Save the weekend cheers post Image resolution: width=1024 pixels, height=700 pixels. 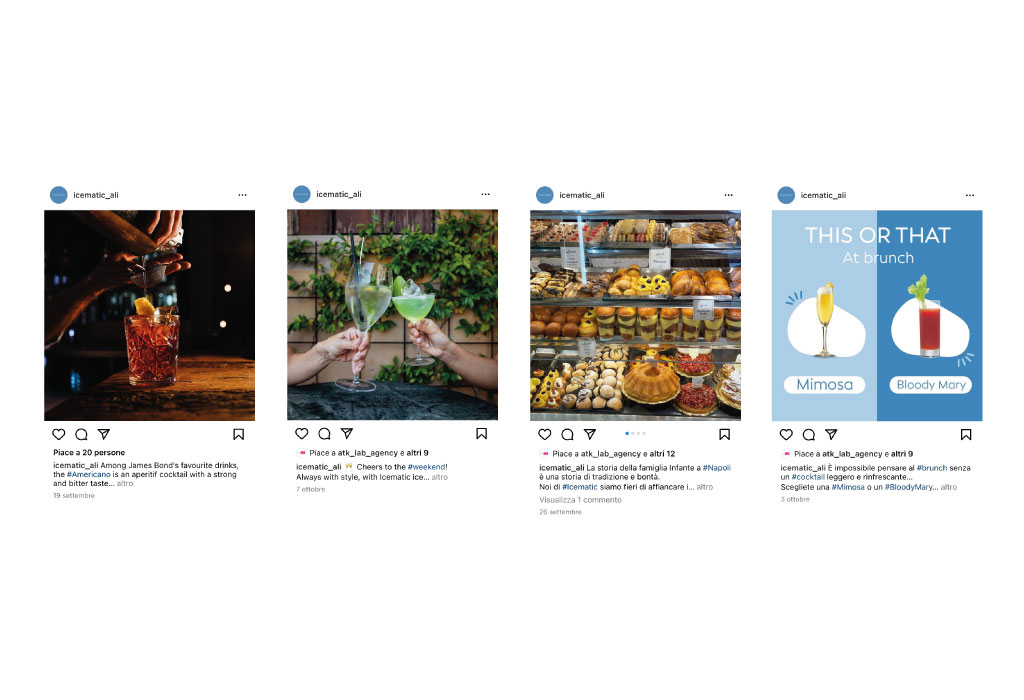(x=481, y=434)
